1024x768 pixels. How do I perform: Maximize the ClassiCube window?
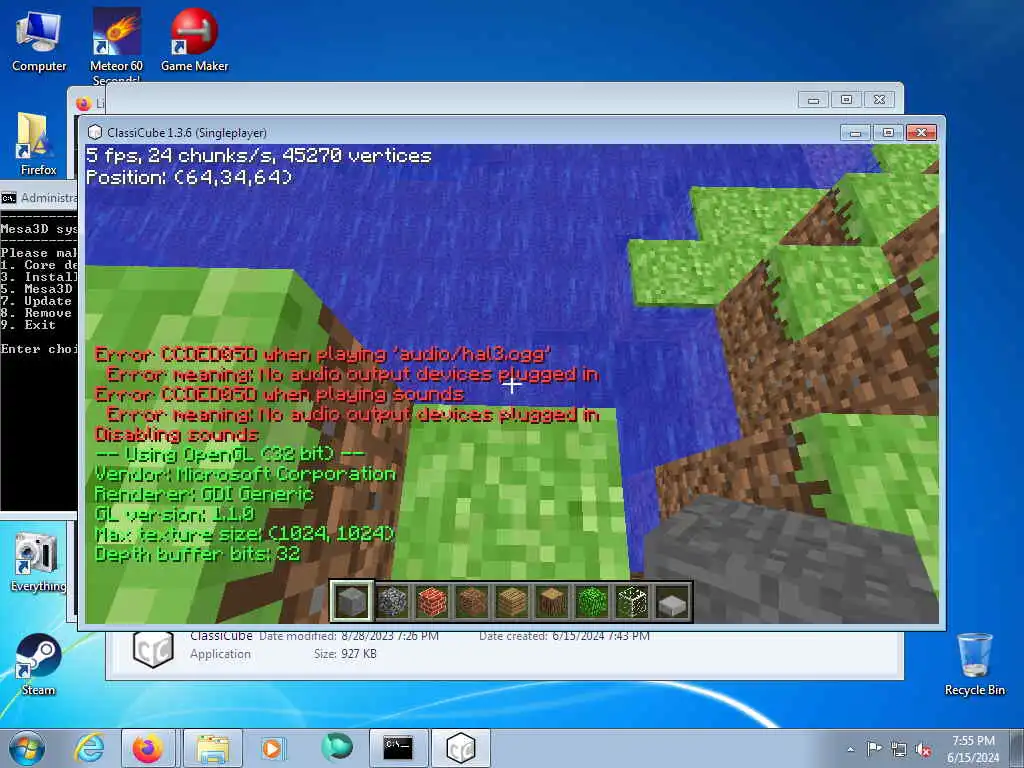(888, 133)
